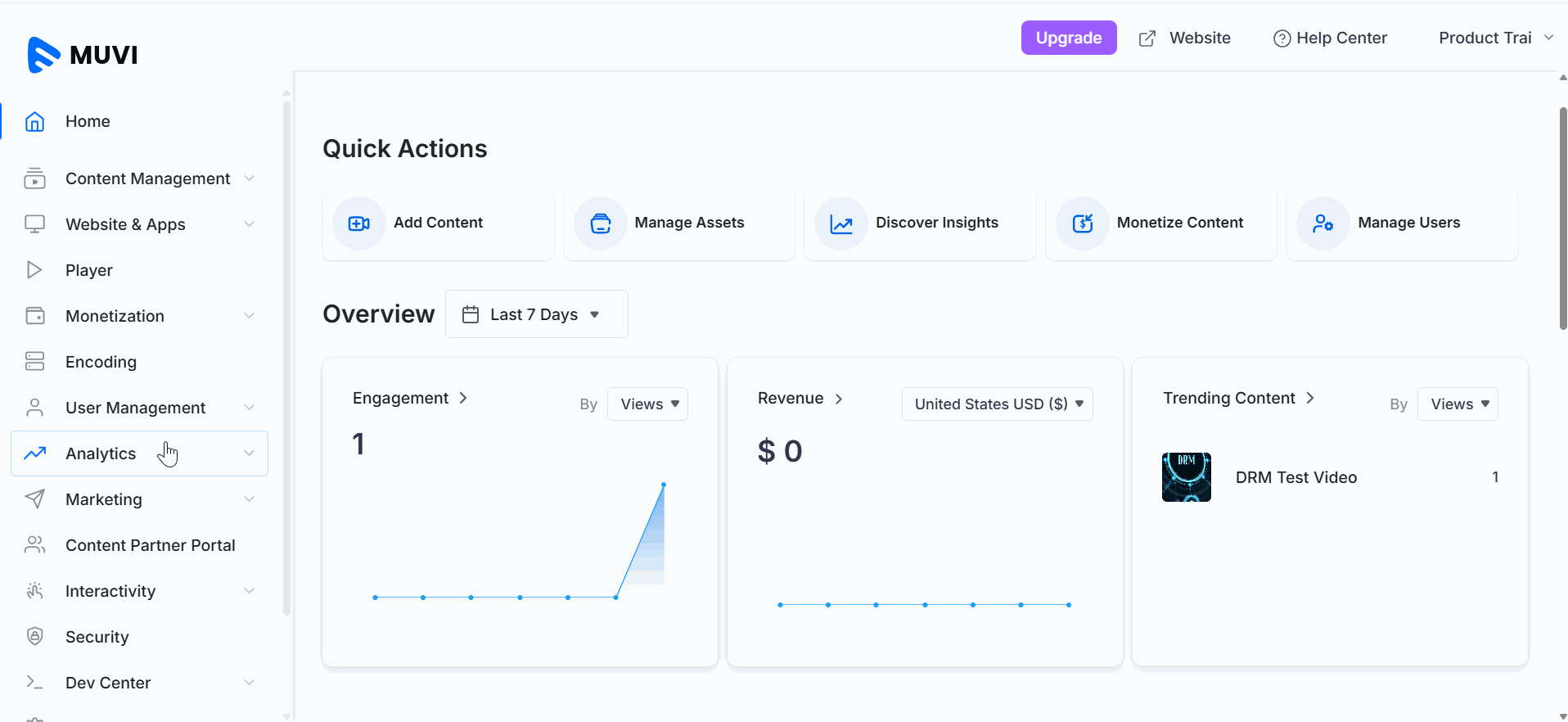Click the Upgrade button
Image resolution: width=1568 pixels, height=722 pixels.
coord(1068,38)
